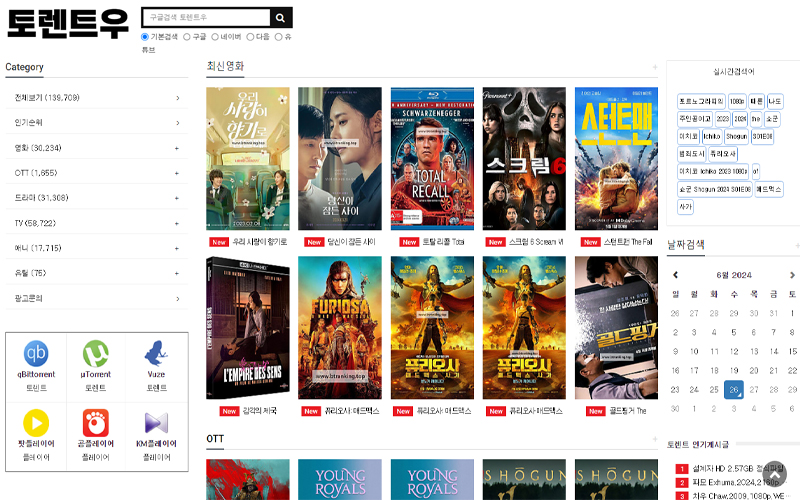The image size is (800, 500).
Task: Select the 다음 search radio option
Action: 250,37
